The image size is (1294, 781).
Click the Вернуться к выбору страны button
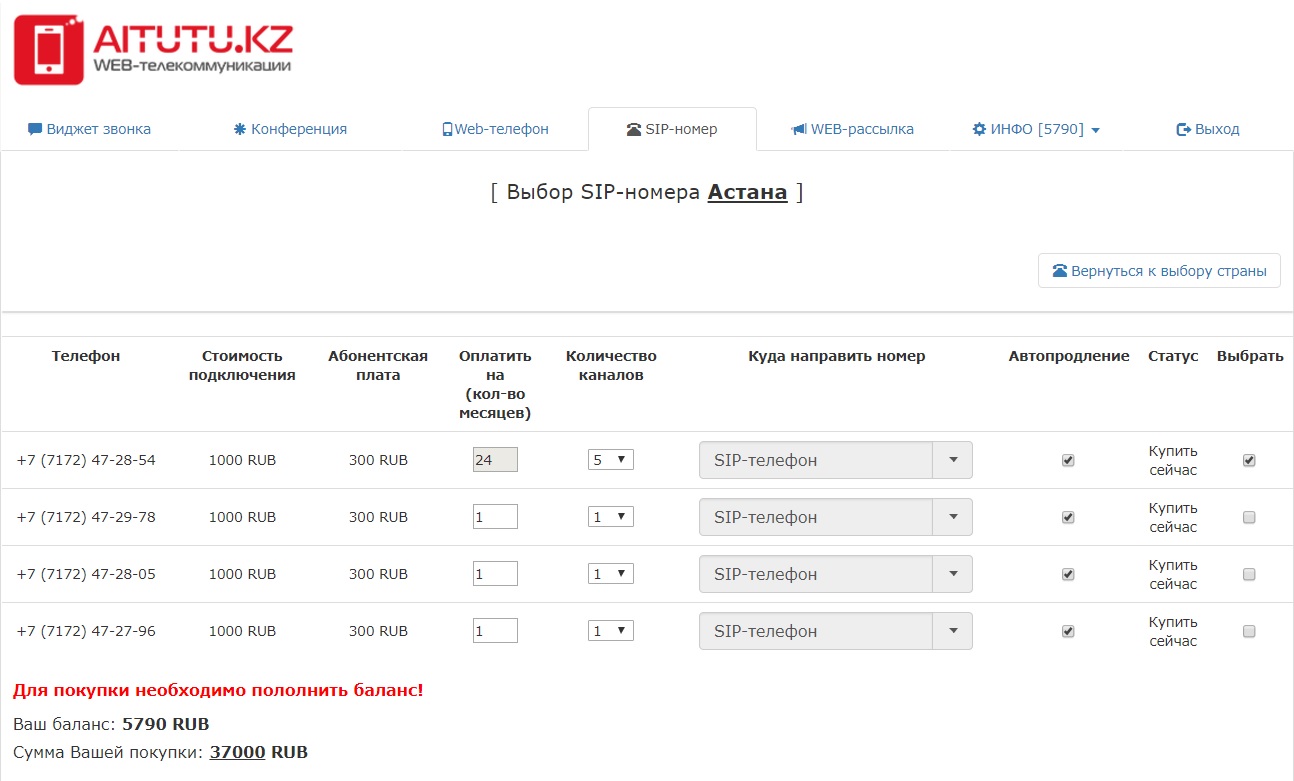point(1159,271)
